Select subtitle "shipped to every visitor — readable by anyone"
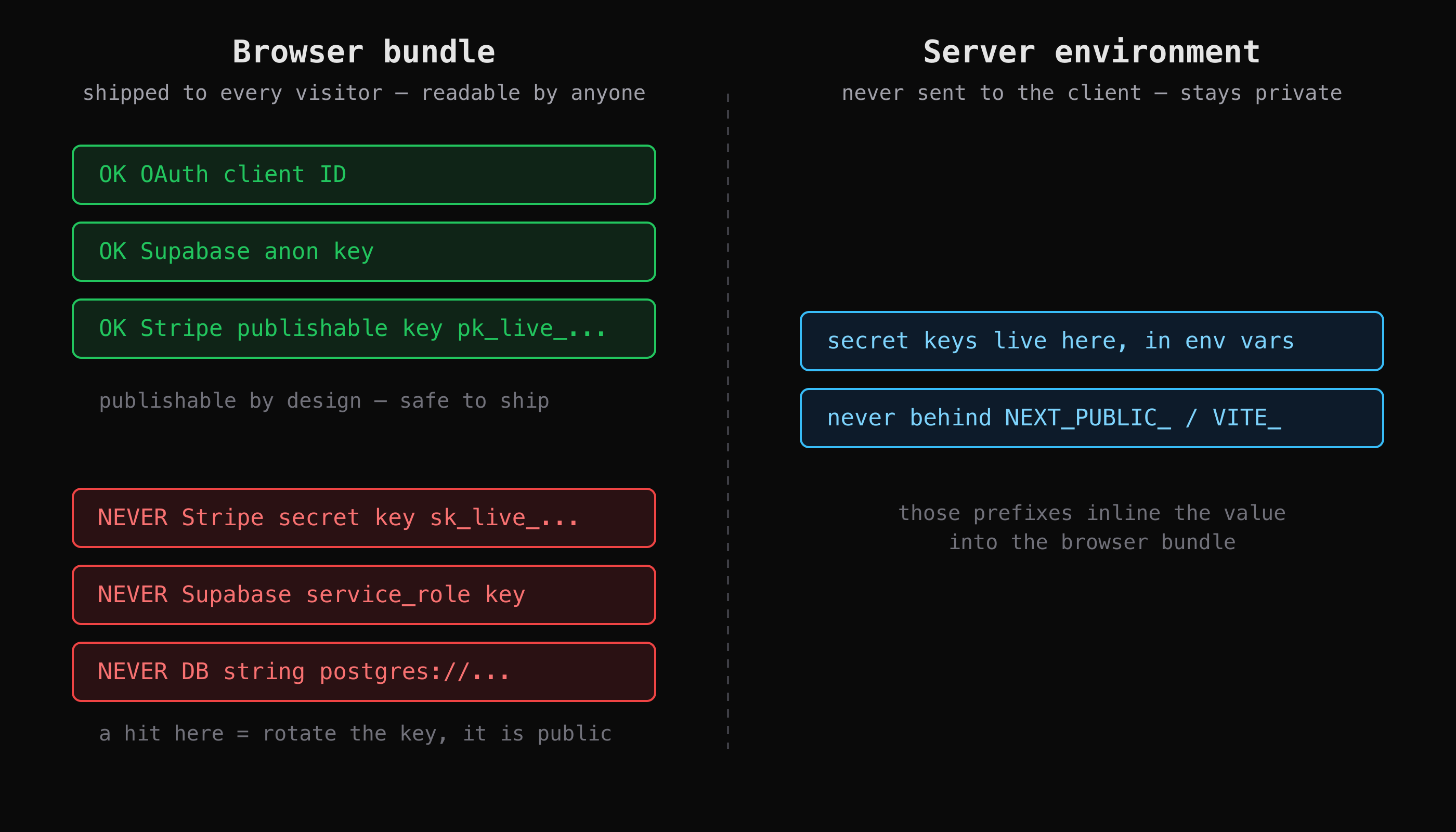Screen dimensions: 1456x832 364,93
